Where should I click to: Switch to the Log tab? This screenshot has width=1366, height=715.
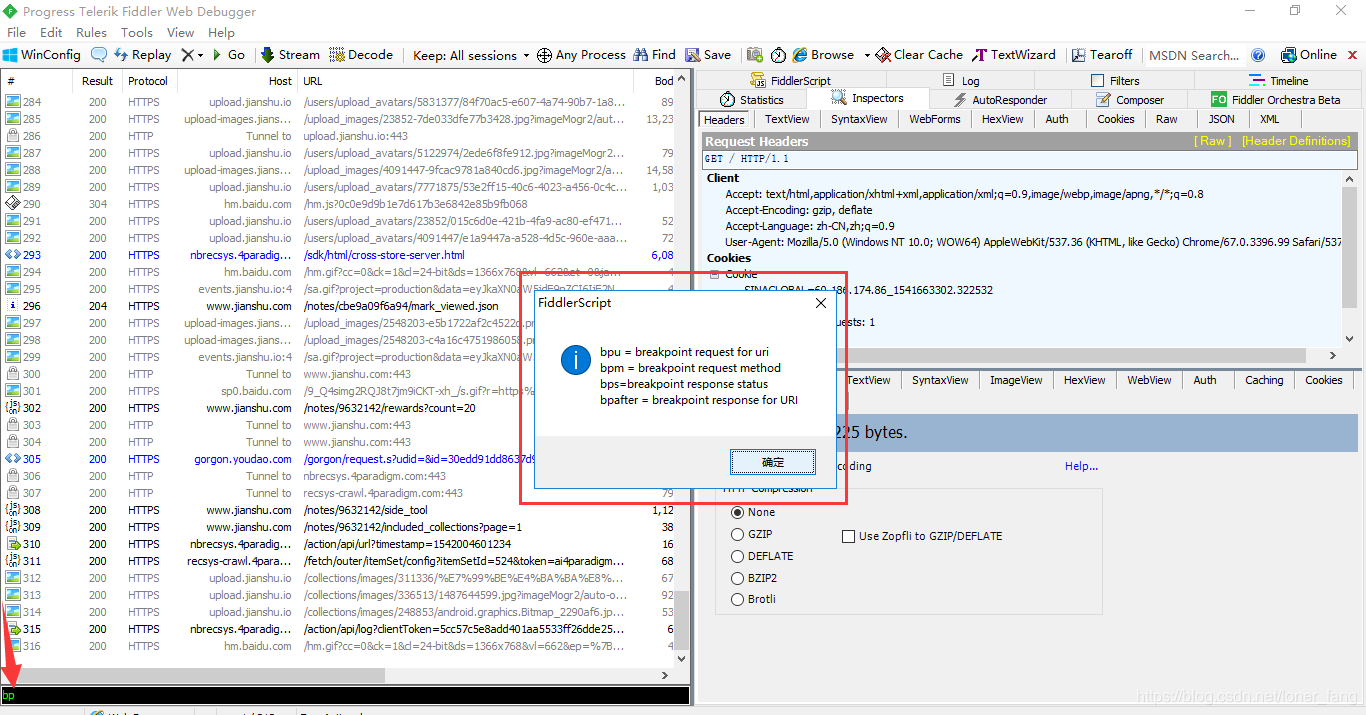[x=961, y=80]
